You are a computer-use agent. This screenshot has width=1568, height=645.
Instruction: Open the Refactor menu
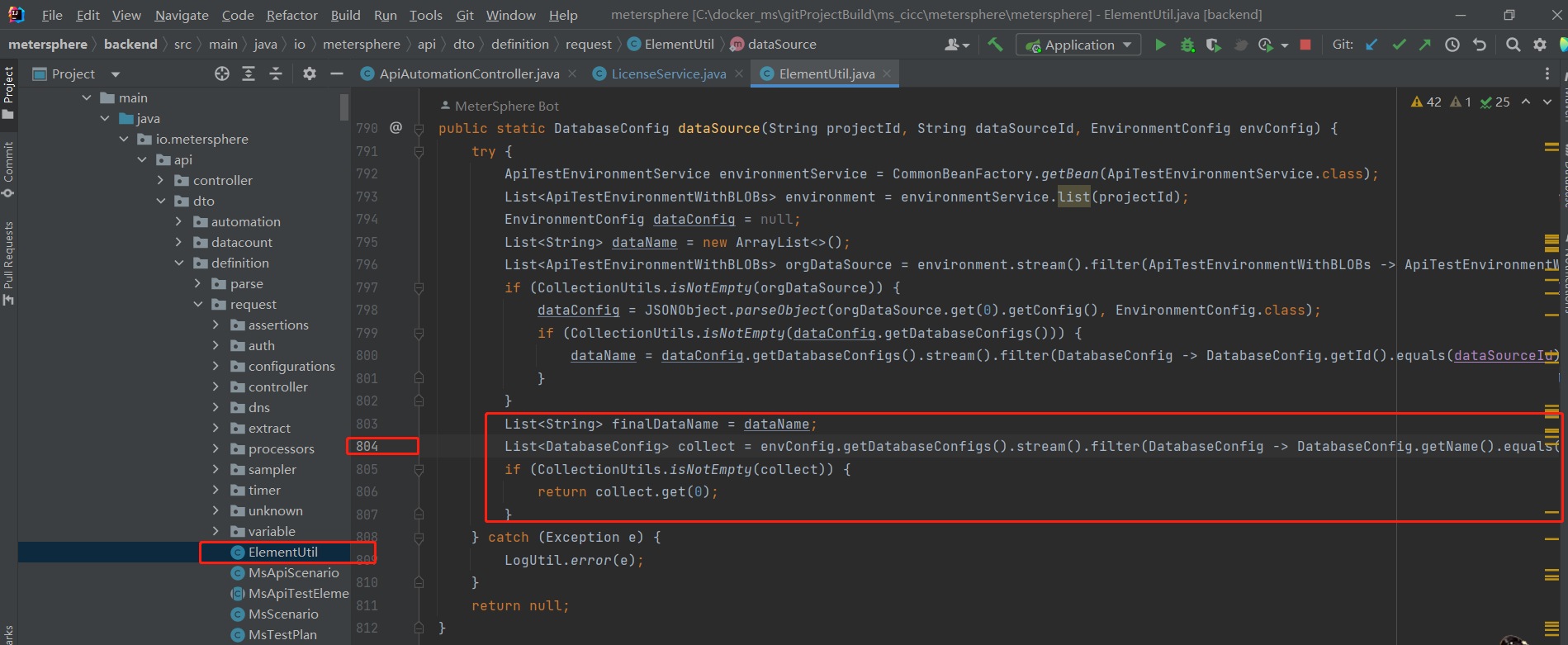(291, 15)
